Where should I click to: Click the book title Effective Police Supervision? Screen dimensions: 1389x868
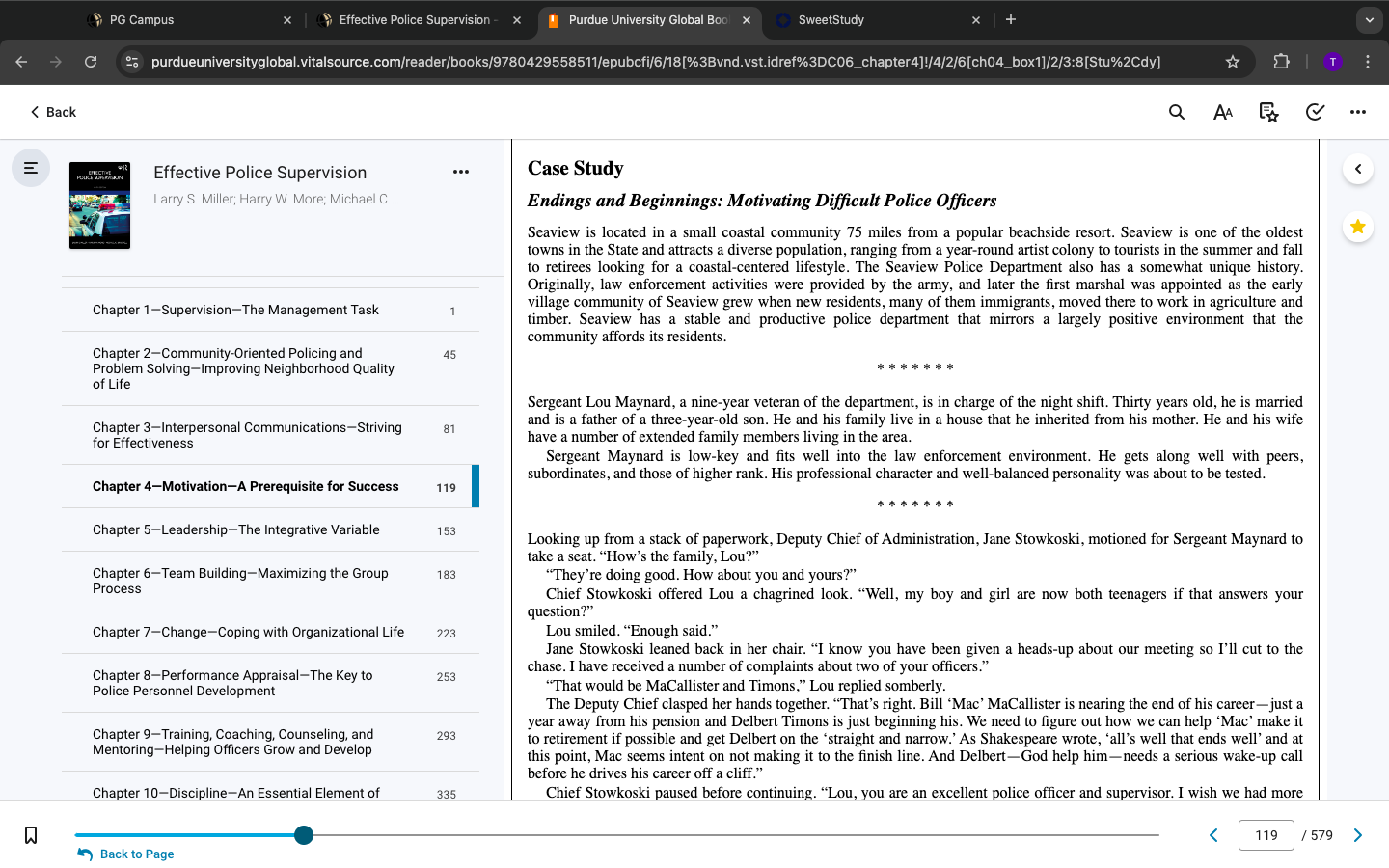click(x=259, y=173)
